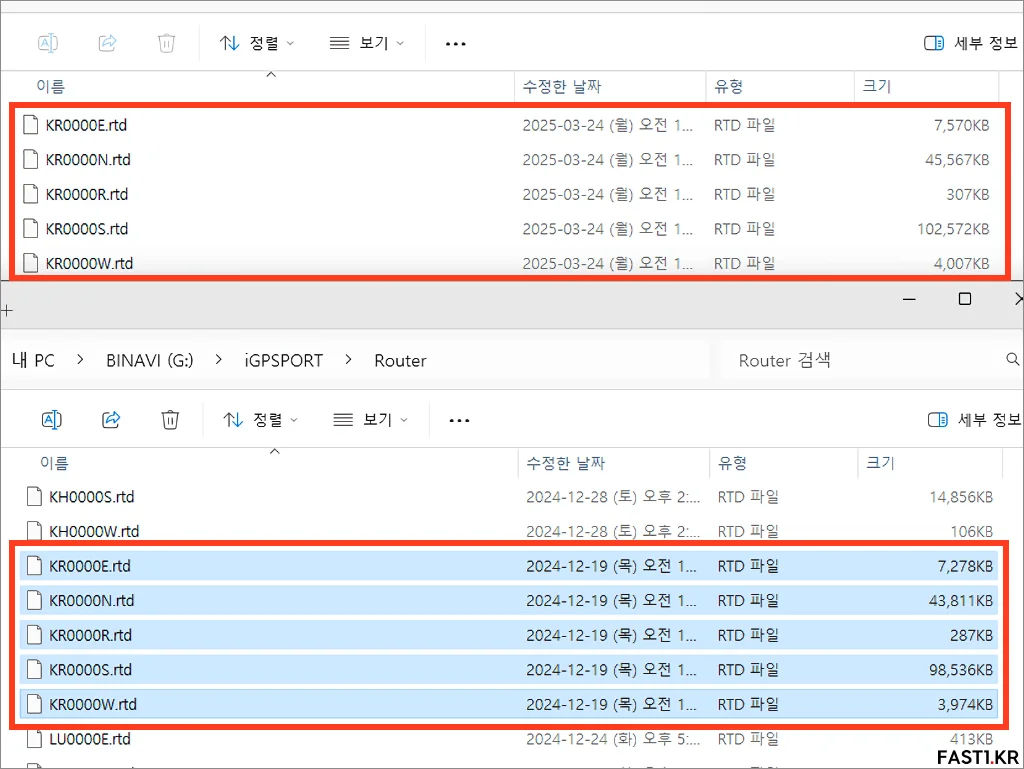Open 보기 view dropdown in lower Router window
Screen dimensions: 1024x769
point(370,420)
